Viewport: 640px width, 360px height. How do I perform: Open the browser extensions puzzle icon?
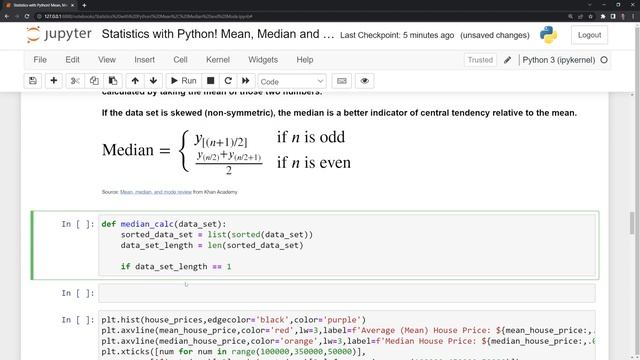click(603, 16)
